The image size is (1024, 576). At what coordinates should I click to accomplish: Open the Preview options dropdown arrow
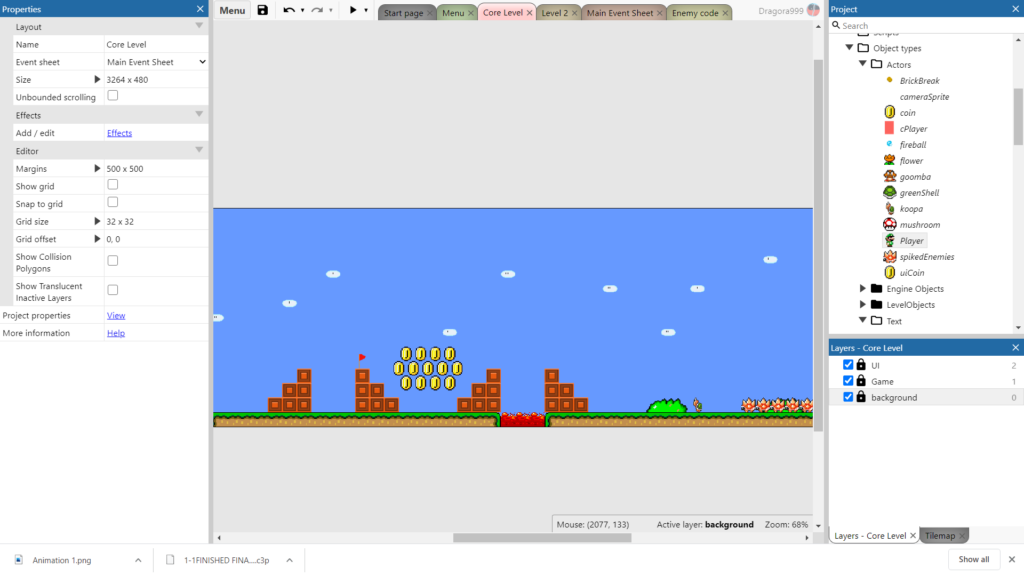pos(366,10)
